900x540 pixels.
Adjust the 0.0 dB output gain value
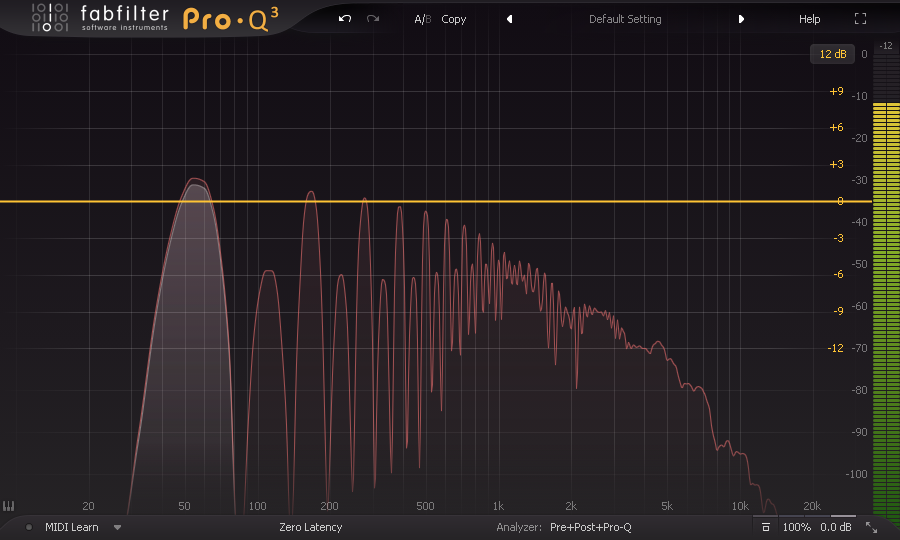click(x=836, y=527)
